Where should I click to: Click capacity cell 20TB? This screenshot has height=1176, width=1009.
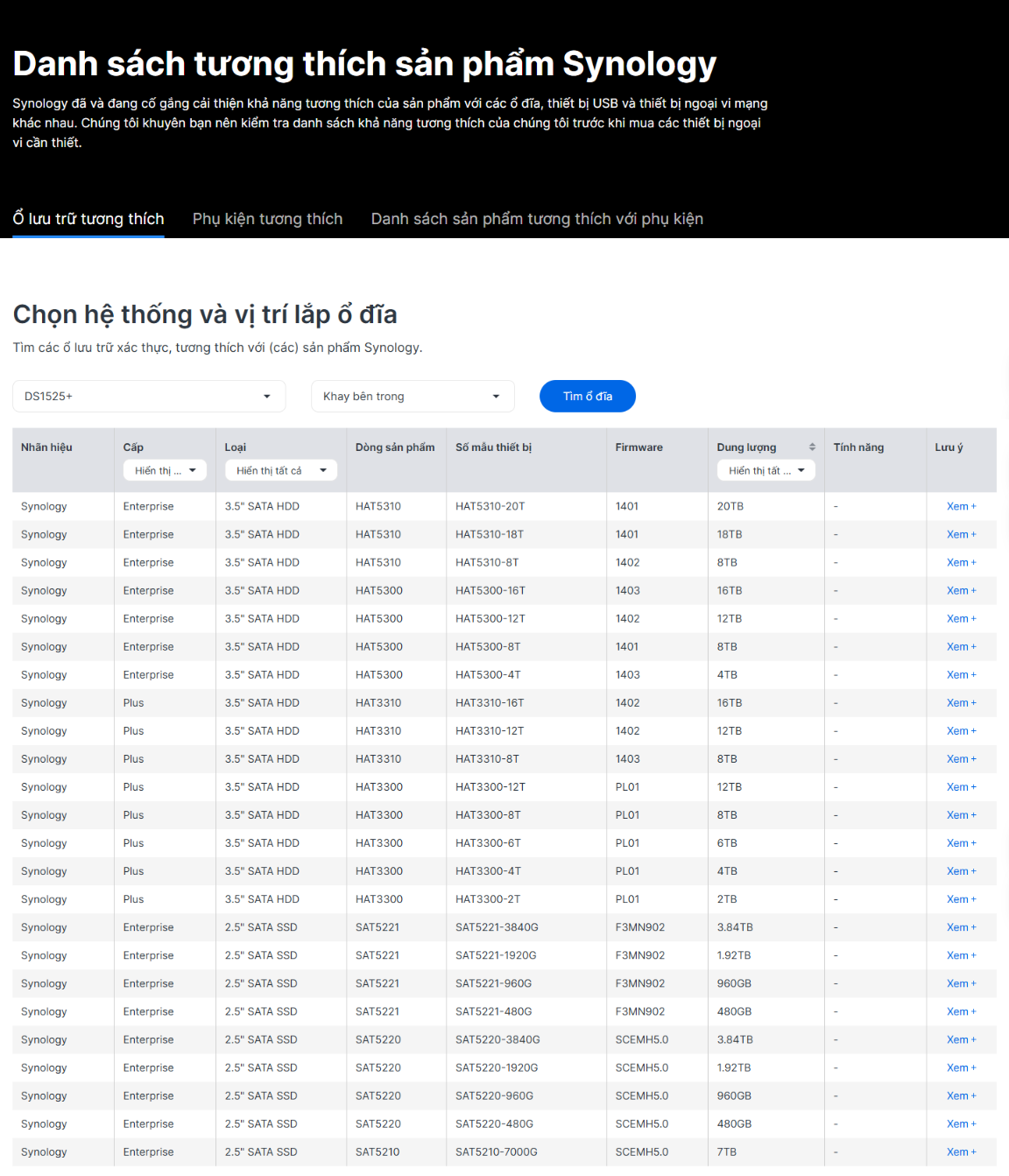coord(730,506)
